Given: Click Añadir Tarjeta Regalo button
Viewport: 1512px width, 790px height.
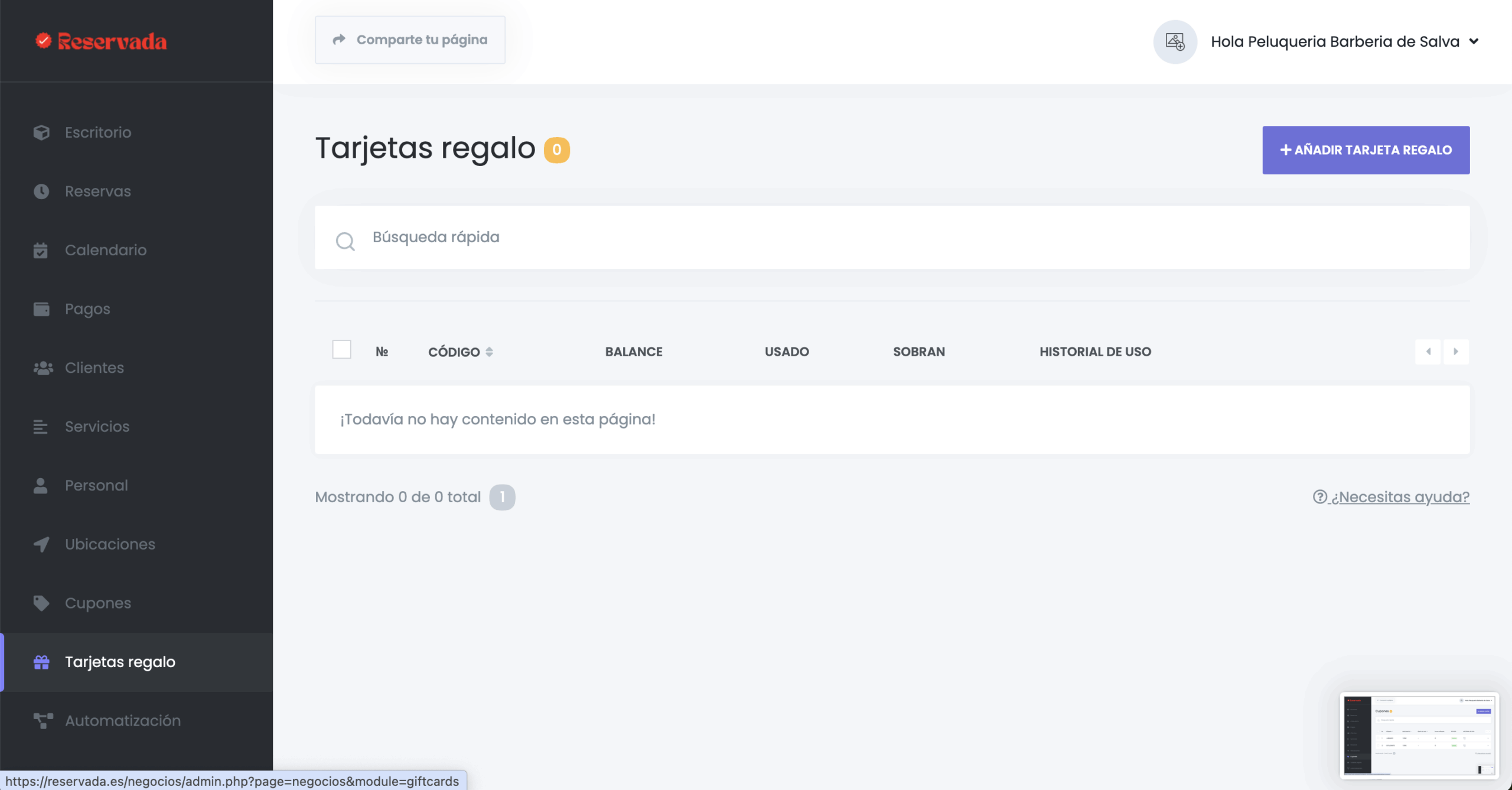Looking at the screenshot, I should [x=1366, y=150].
